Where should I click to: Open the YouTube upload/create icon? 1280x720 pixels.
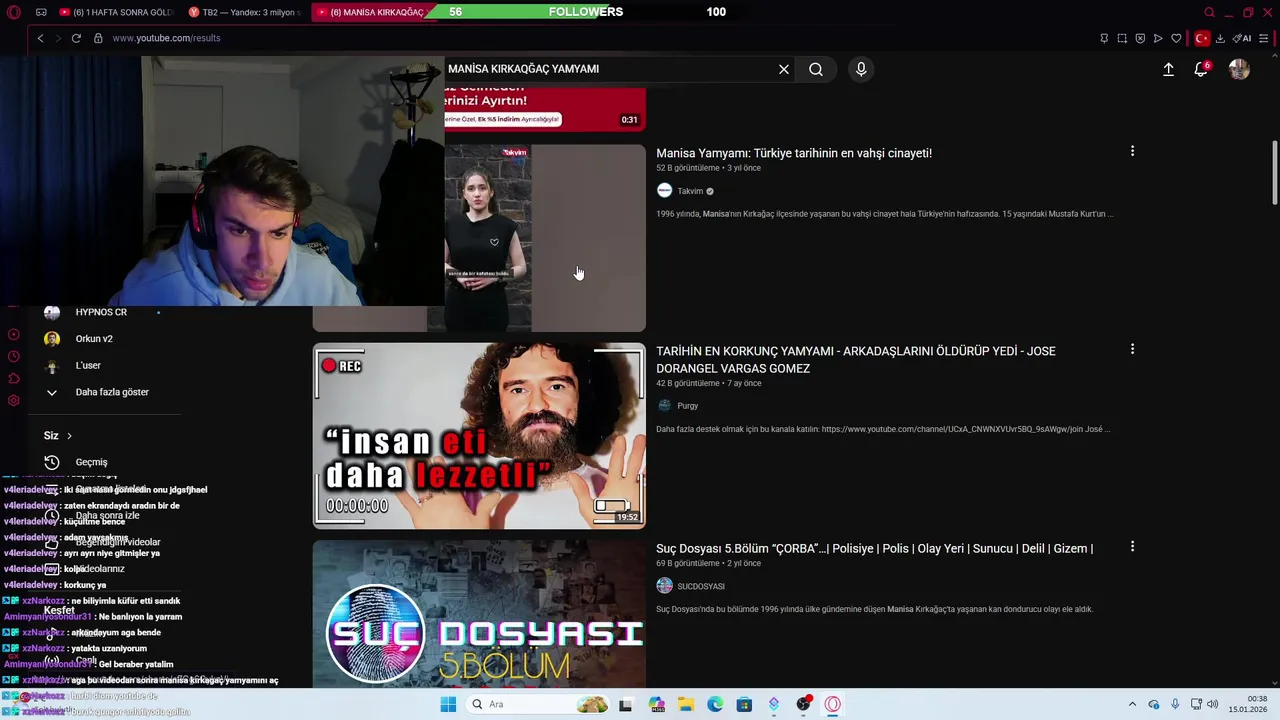pyautogui.click(x=1168, y=69)
